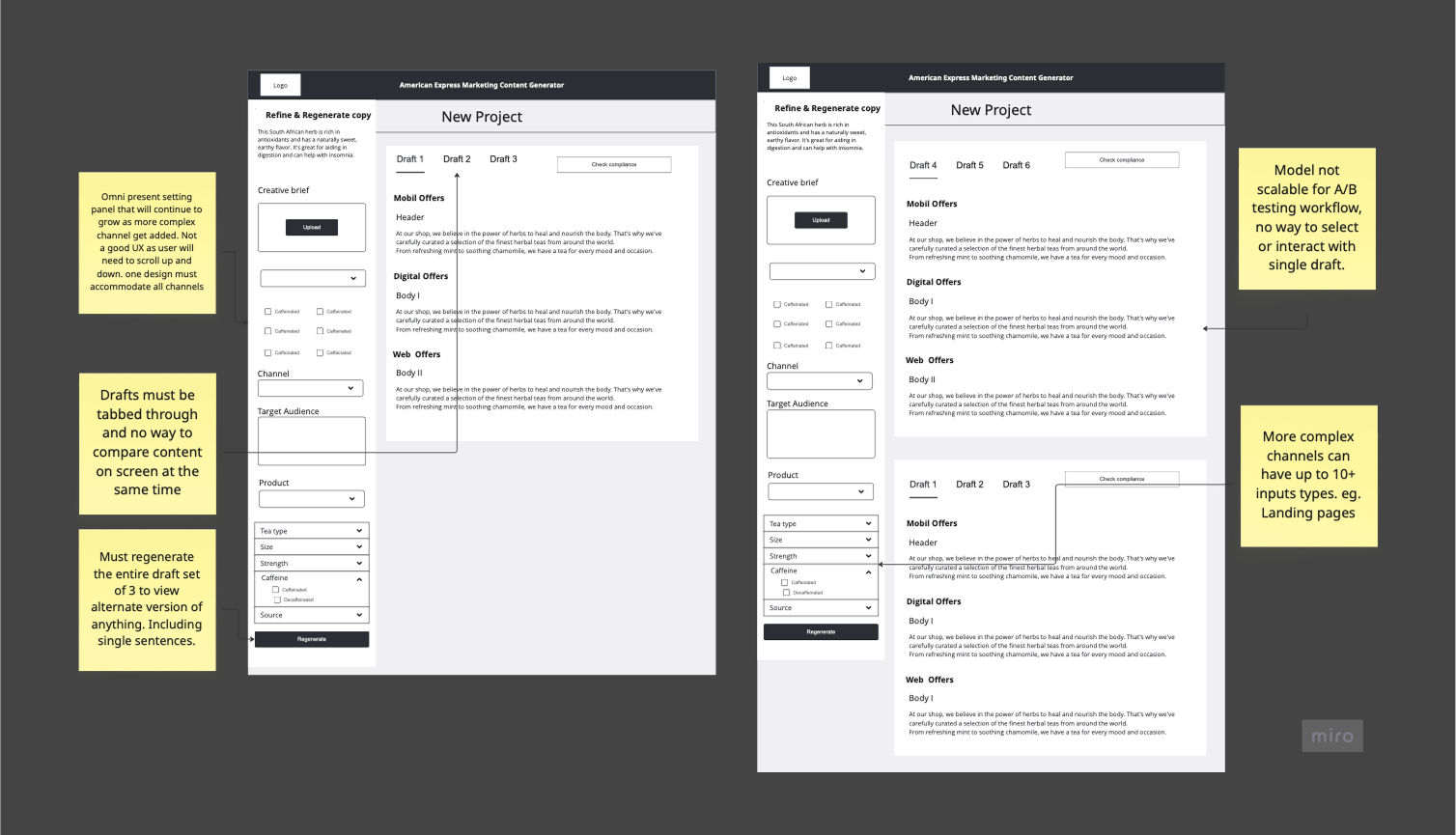Screen dimensions: 1456x835
Task: Click Upload in the right panel's Creative brief
Action: click(x=821, y=220)
